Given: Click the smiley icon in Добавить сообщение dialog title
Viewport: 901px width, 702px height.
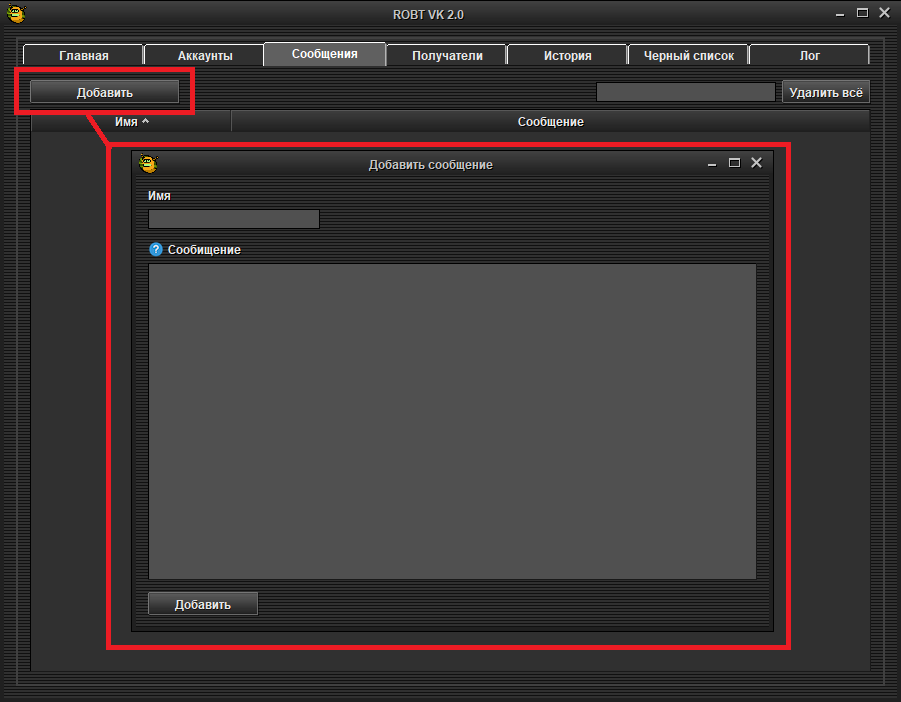Looking at the screenshot, I should tap(148, 164).
